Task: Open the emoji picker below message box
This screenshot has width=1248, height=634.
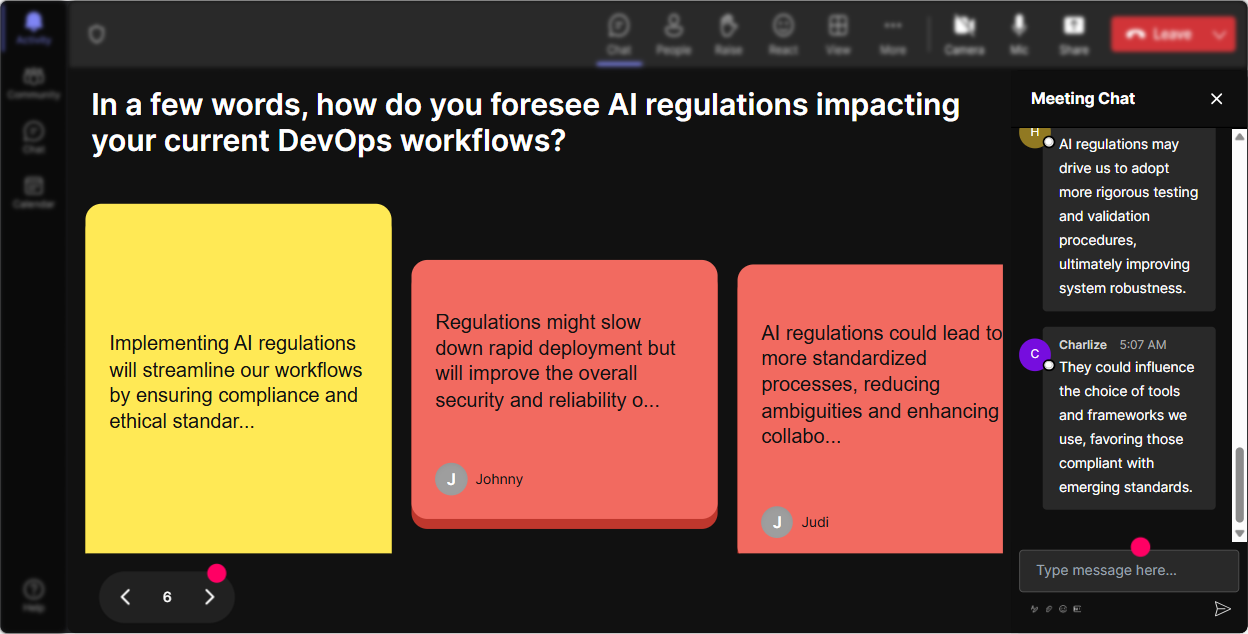Action: pos(1063,609)
